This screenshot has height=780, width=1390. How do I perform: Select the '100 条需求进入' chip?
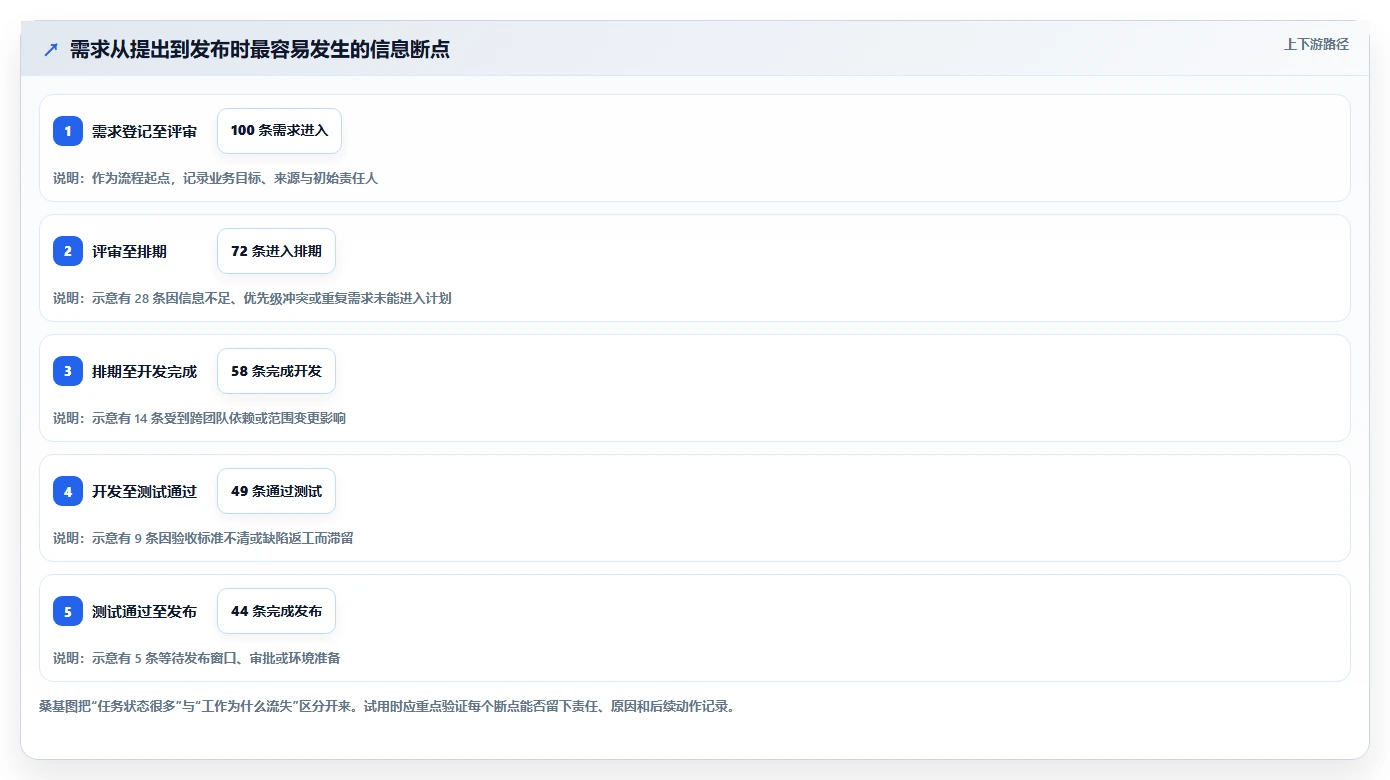(x=279, y=131)
